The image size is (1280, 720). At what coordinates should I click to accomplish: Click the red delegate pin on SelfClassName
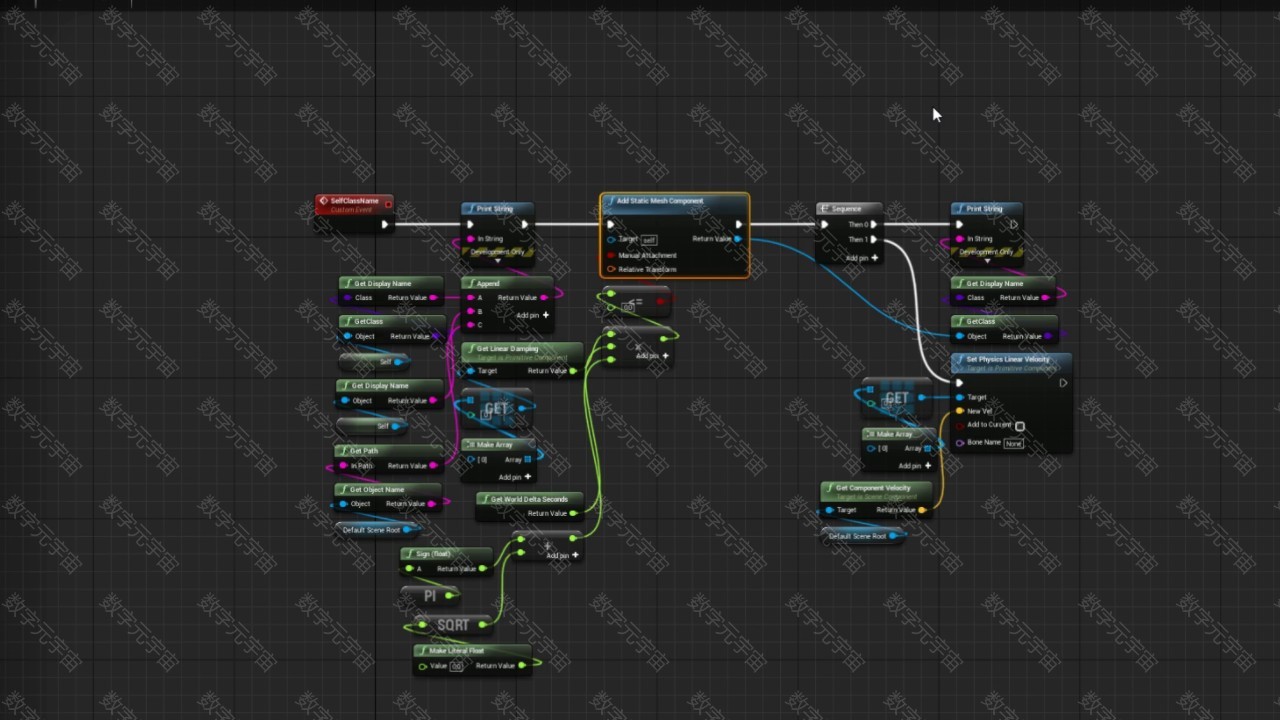pos(387,205)
